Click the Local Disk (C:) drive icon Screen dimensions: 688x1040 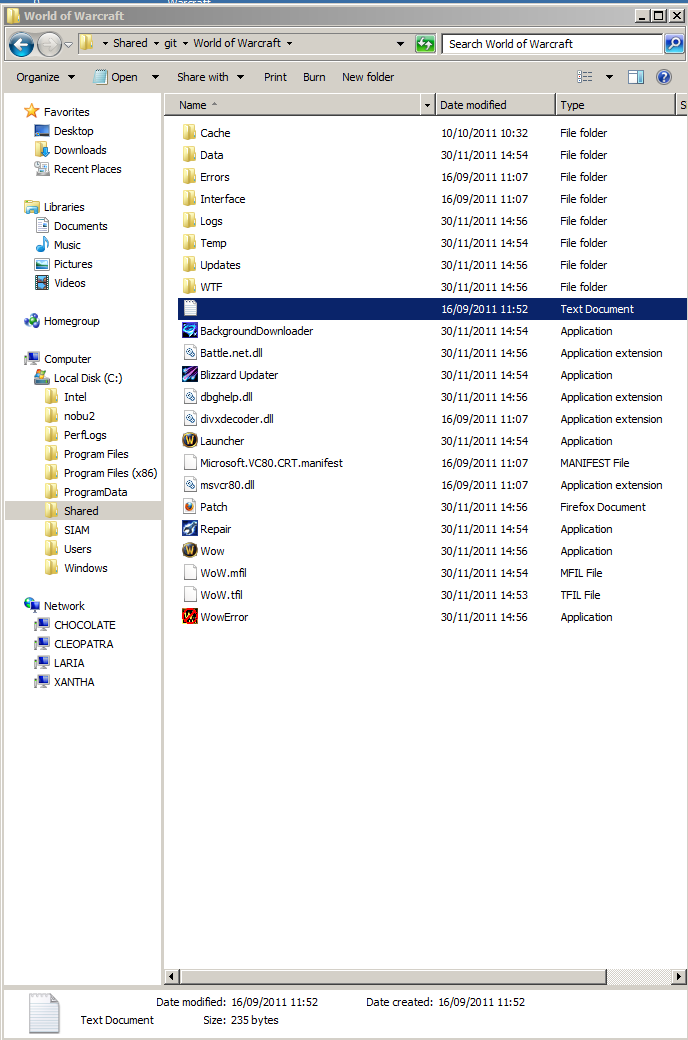42,377
